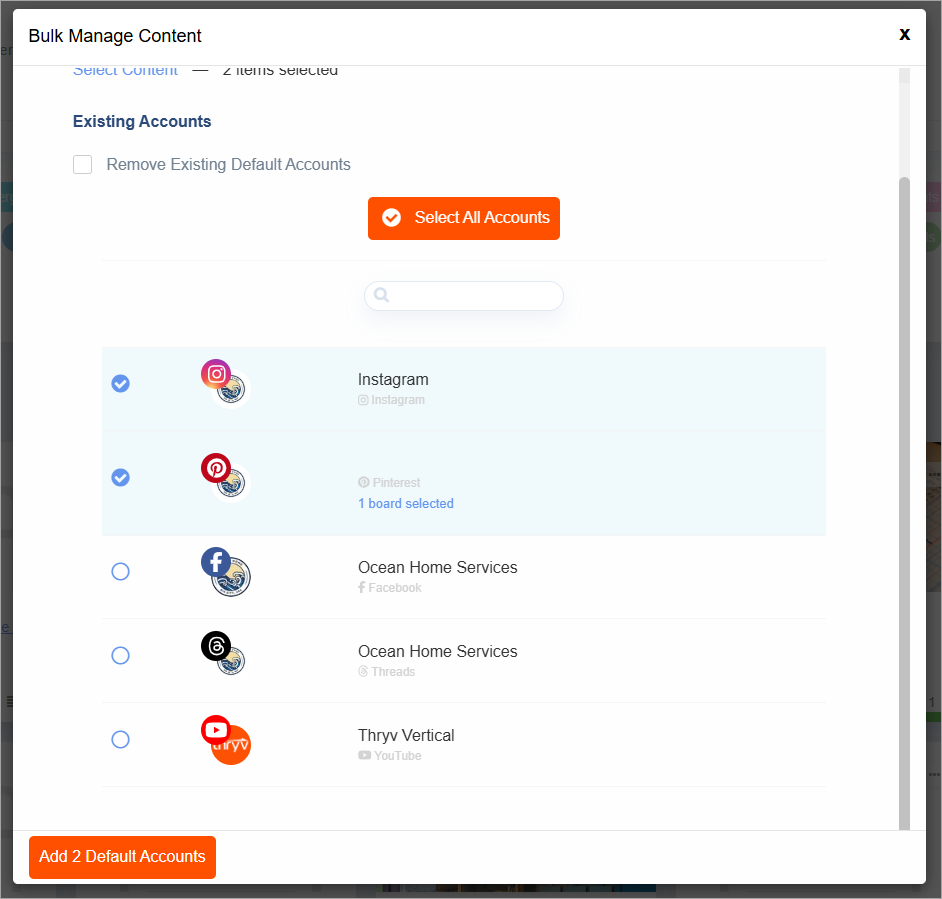Viewport: 942px width, 899px height.
Task: Uncheck the Pinterest account selection
Action: 120,478
